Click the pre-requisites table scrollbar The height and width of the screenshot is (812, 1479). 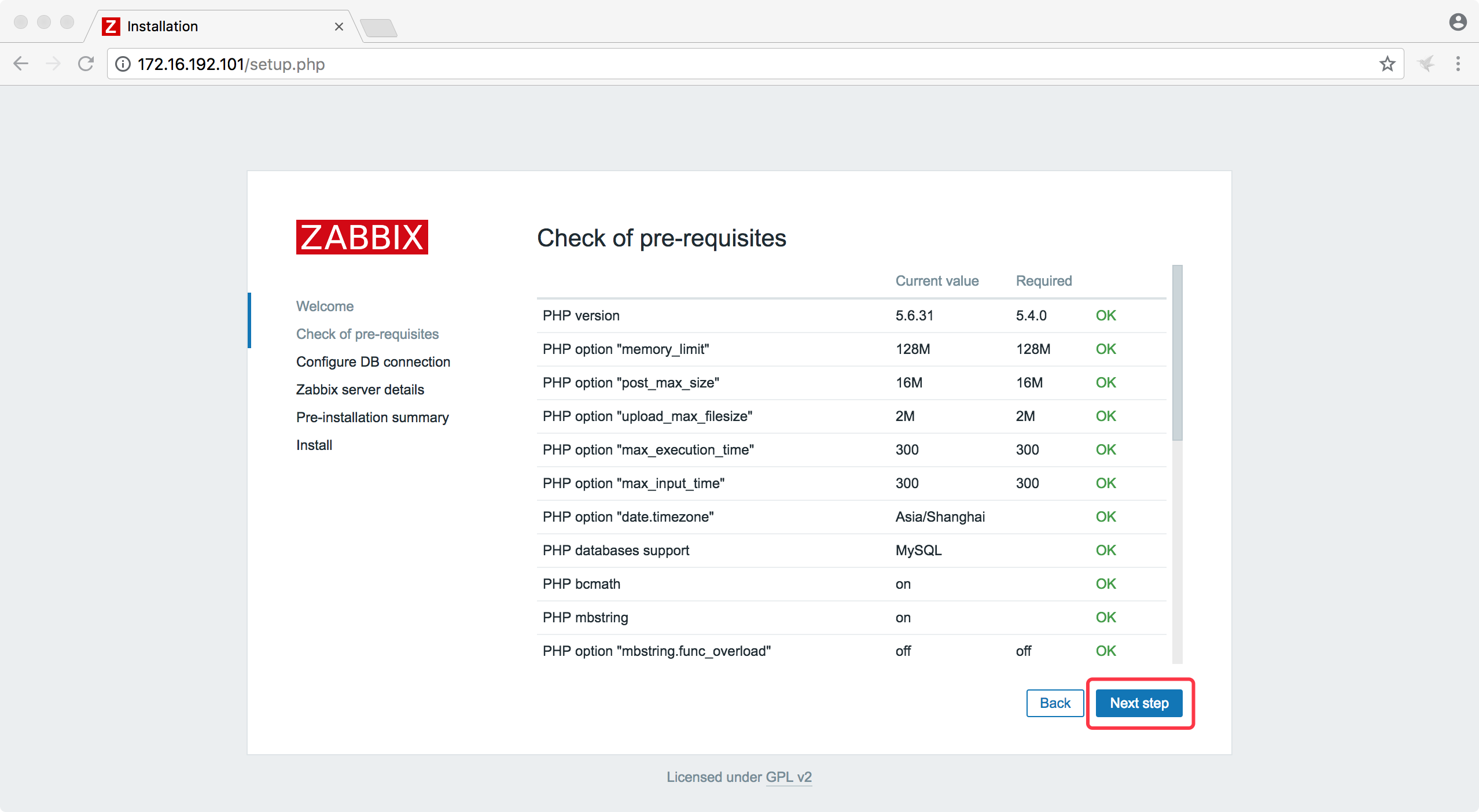point(1177,353)
